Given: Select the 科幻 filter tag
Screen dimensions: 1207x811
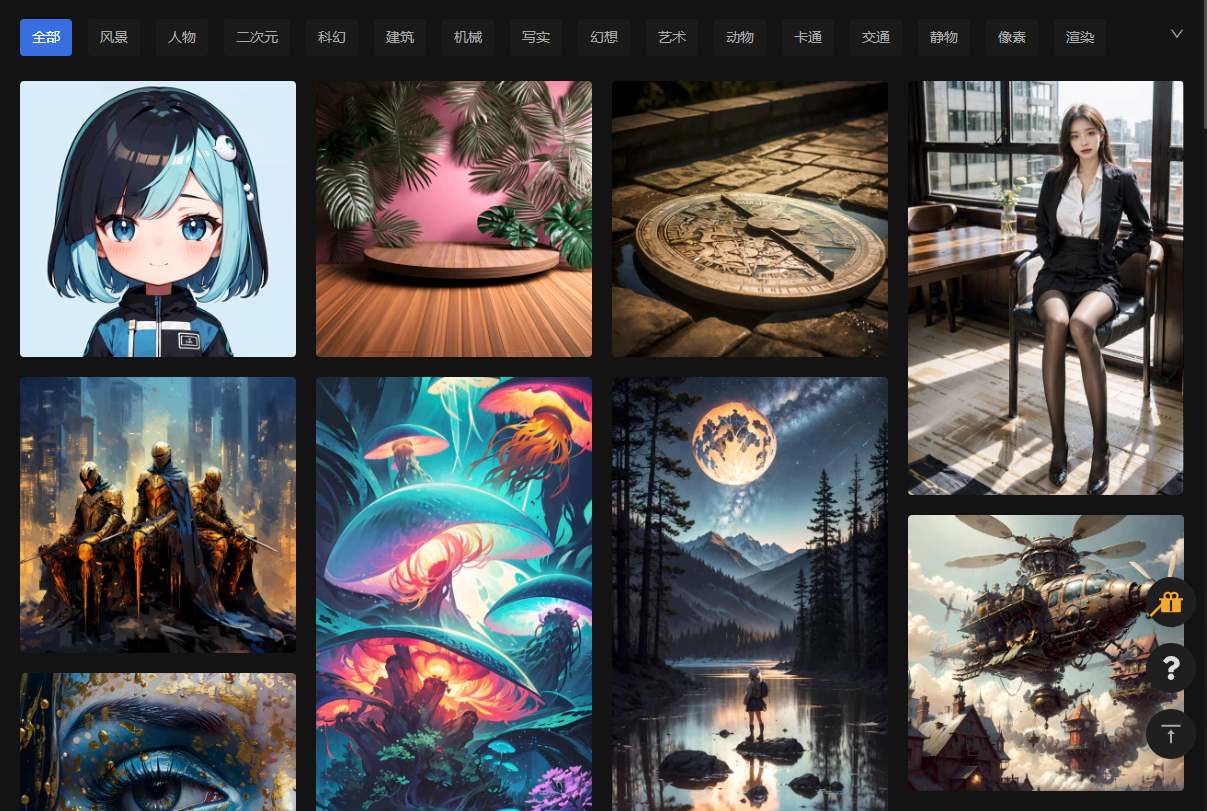Looking at the screenshot, I should pos(332,38).
